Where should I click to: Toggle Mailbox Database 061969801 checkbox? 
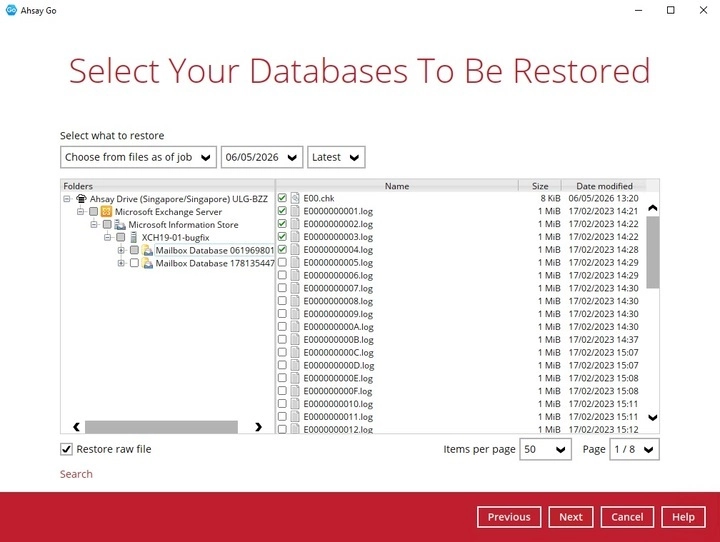pyautogui.click(x=134, y=250)
